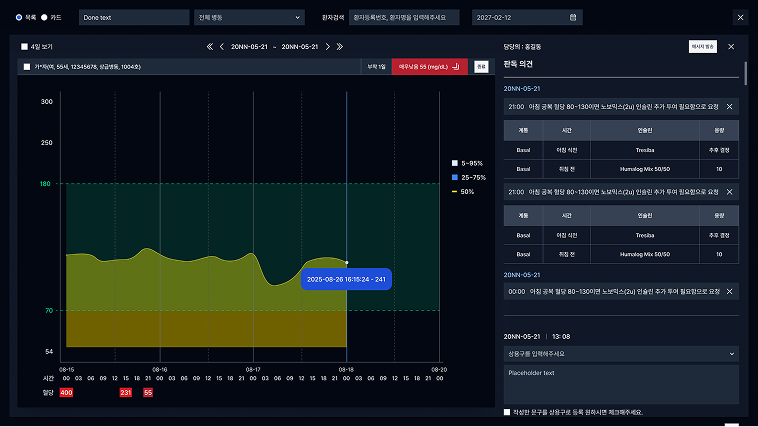The width and height of the screenshot is (758, 427).
Task: Enable the 4일 보기 checkbox
Action: (x=25, y=46)
